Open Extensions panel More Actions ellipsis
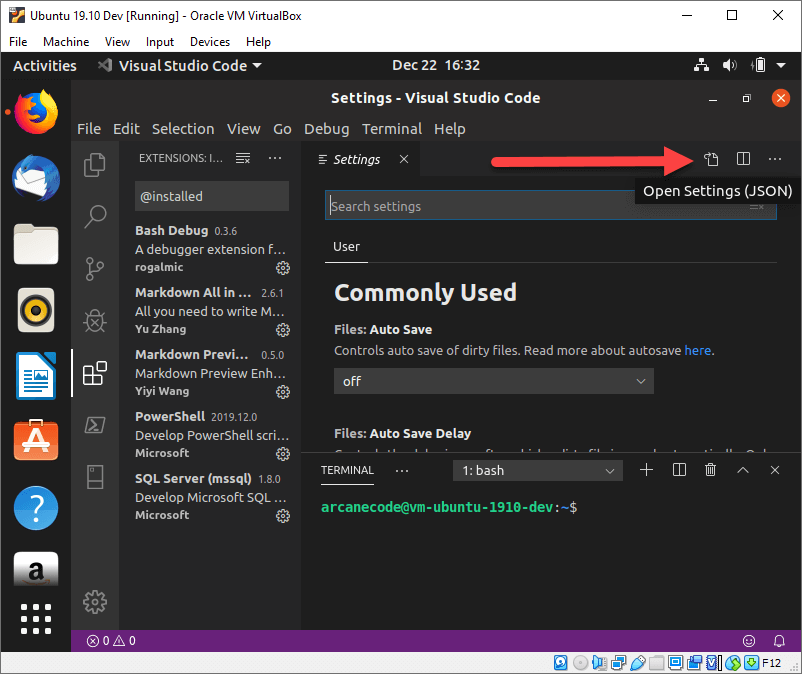Screen dimensions: 802x674 [275, 158]
